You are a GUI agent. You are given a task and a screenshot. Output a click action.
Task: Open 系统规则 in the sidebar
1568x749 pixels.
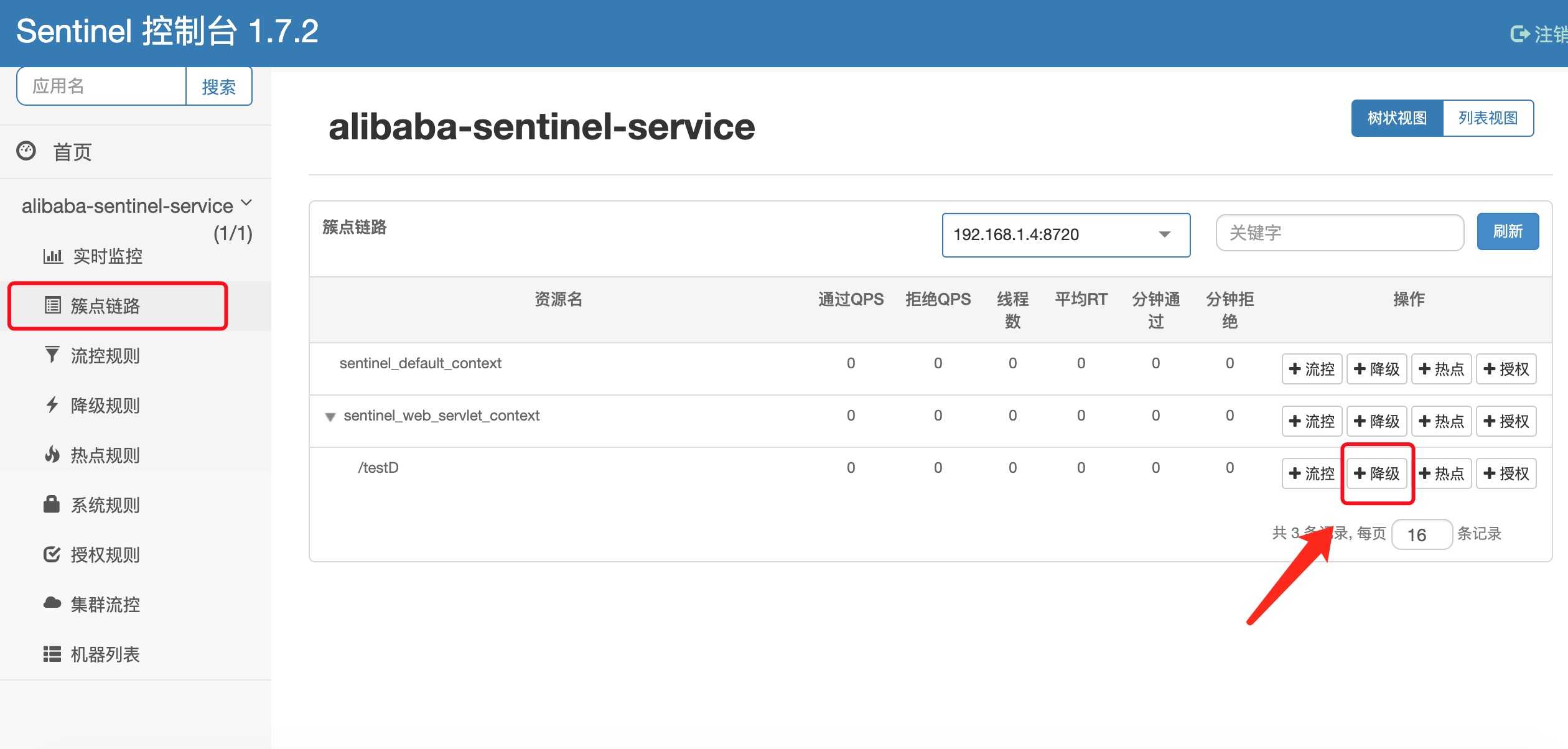click(105, 505)
